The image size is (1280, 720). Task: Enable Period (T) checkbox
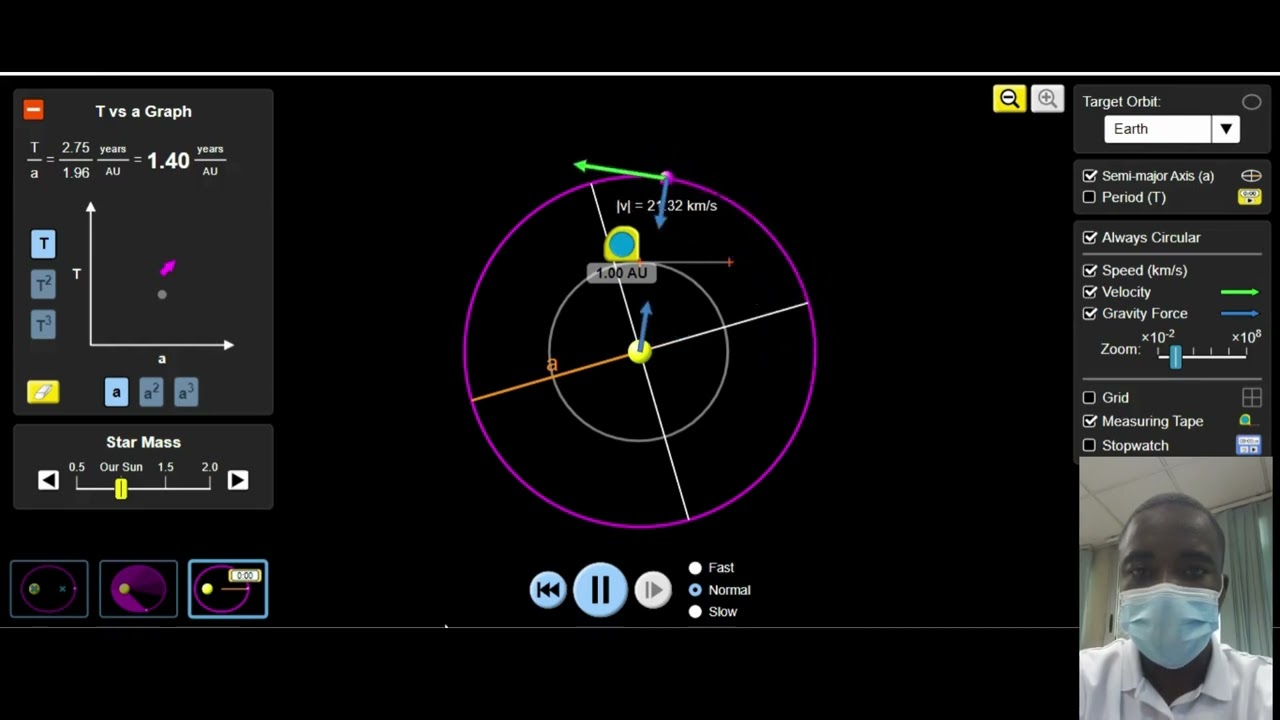point(1090,197)
